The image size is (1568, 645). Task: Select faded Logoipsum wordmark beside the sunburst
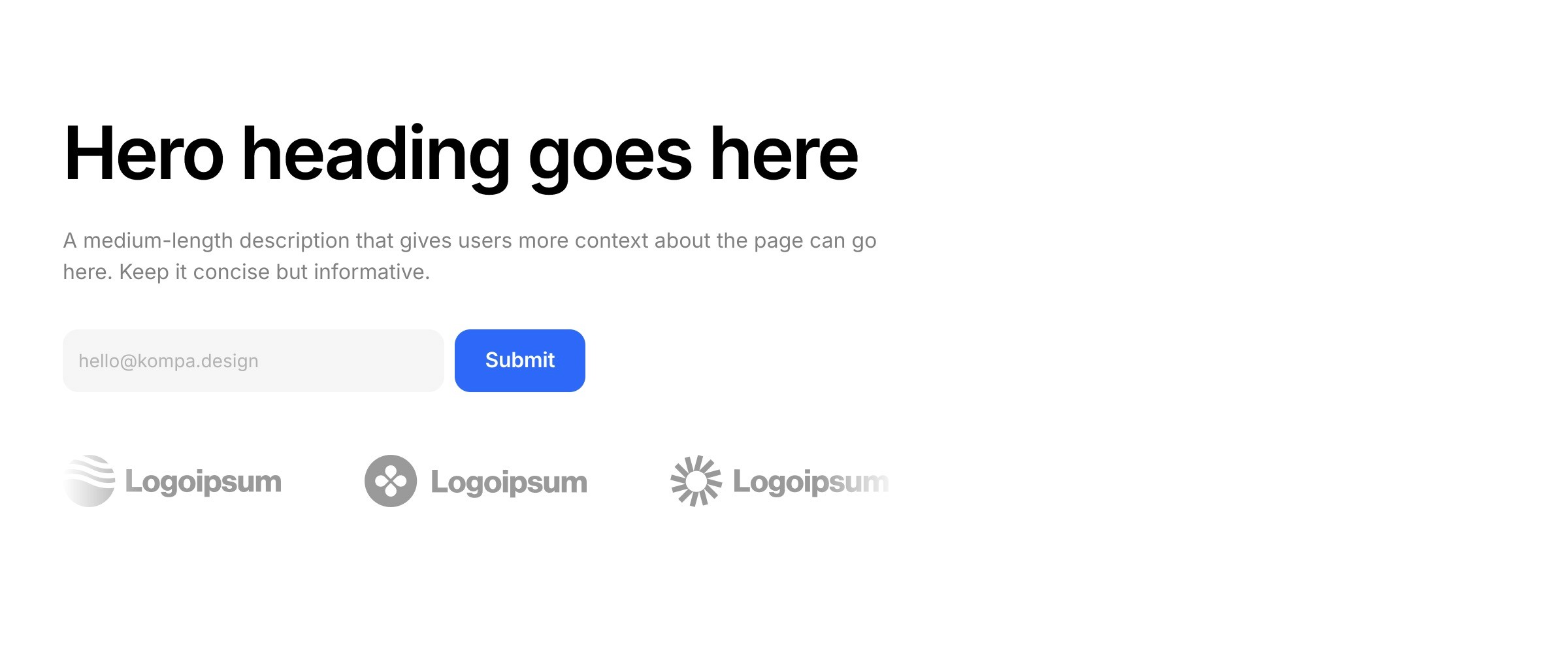tap(811, 483)
